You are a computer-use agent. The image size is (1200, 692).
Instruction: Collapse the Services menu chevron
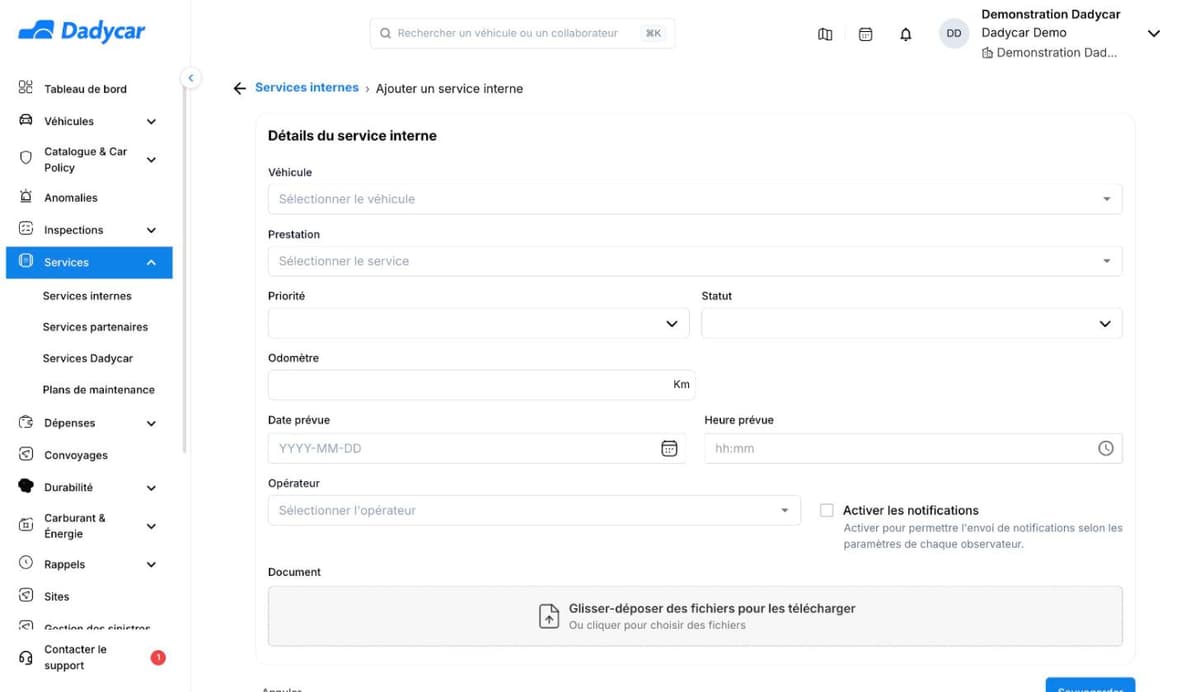(x=151, y=262)
